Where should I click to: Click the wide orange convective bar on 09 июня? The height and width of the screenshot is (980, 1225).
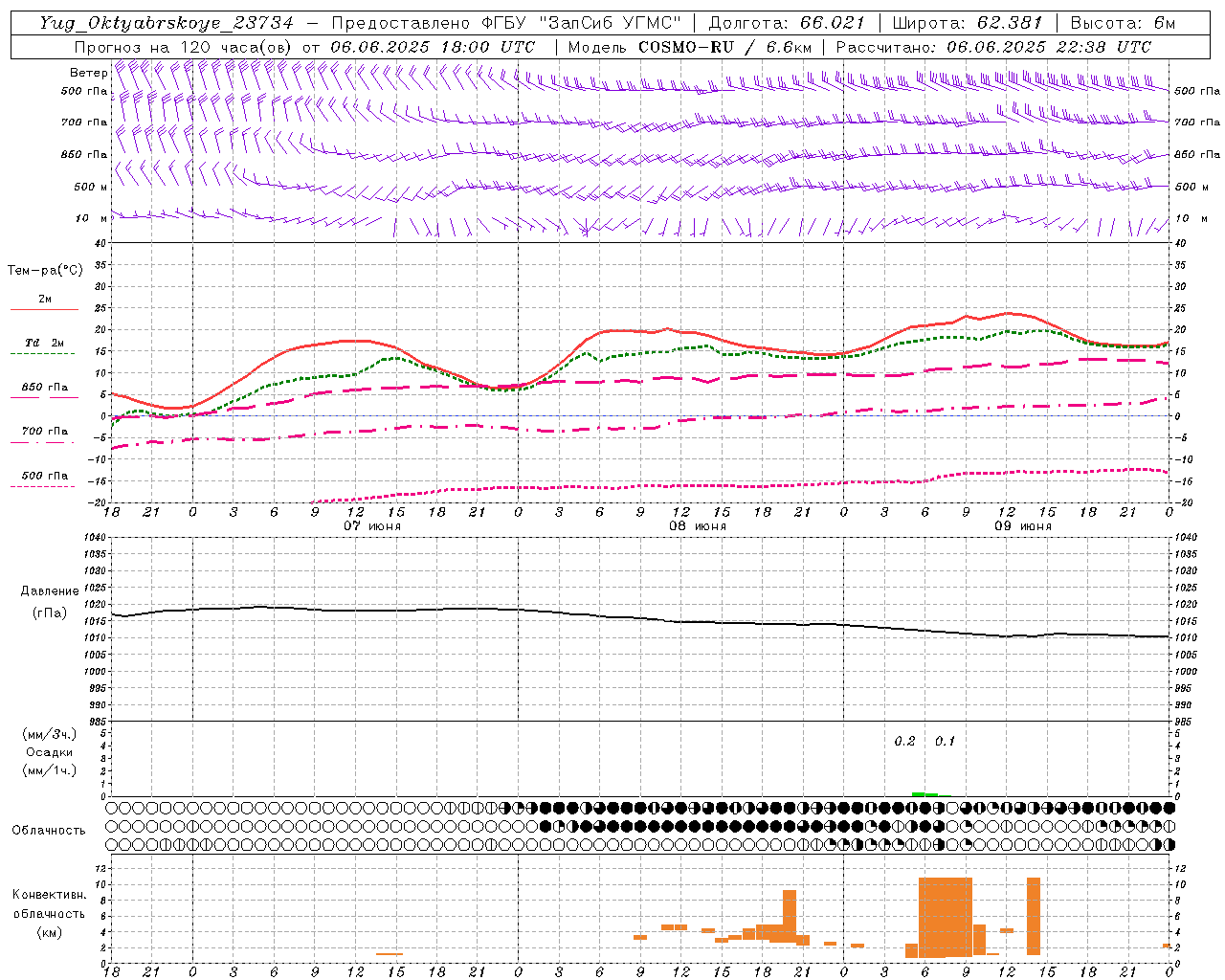point(946,917)
